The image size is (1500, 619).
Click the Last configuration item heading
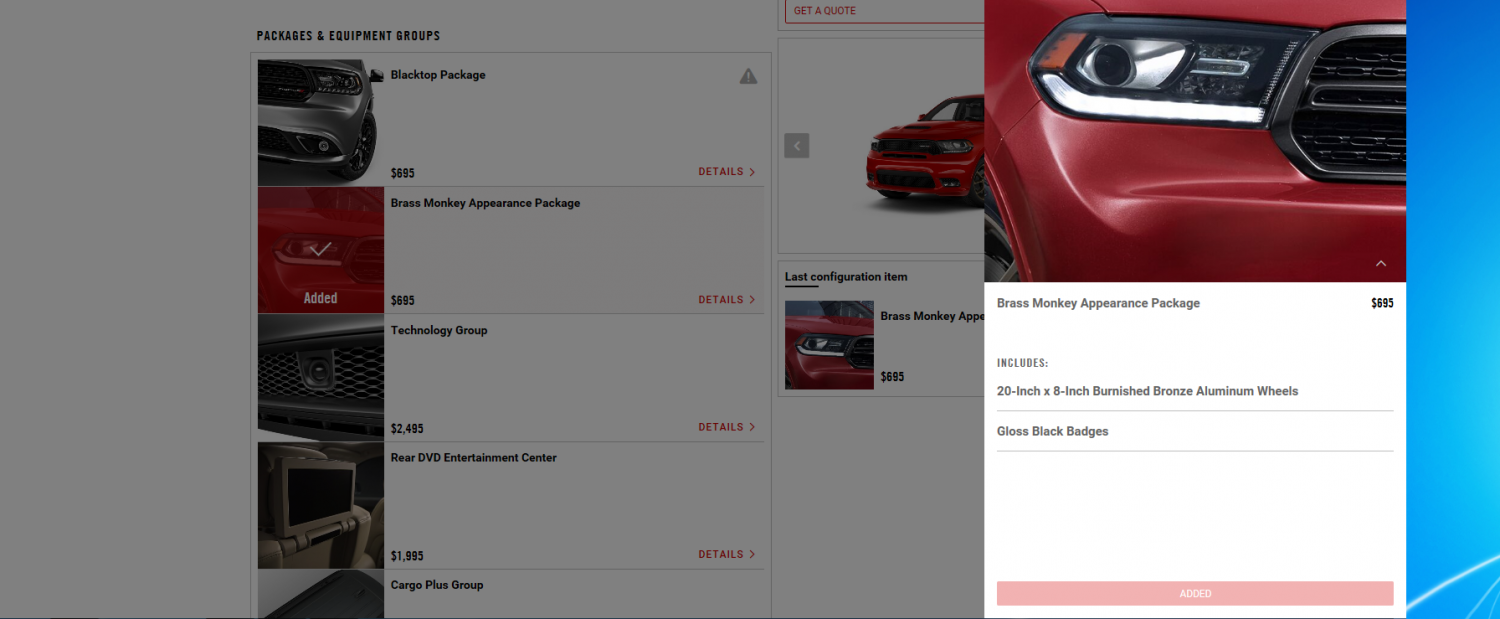click(846, 277)
